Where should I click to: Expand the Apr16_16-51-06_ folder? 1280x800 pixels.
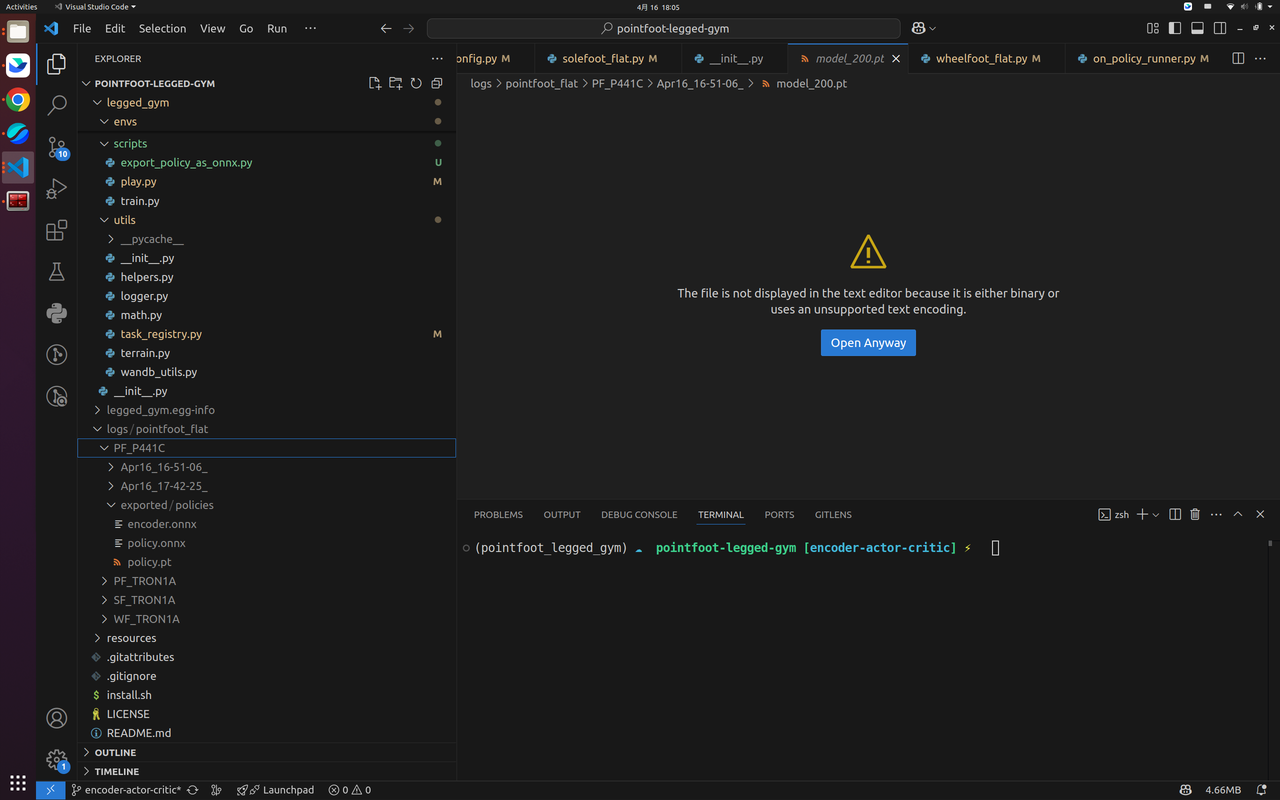pos(266,467)
